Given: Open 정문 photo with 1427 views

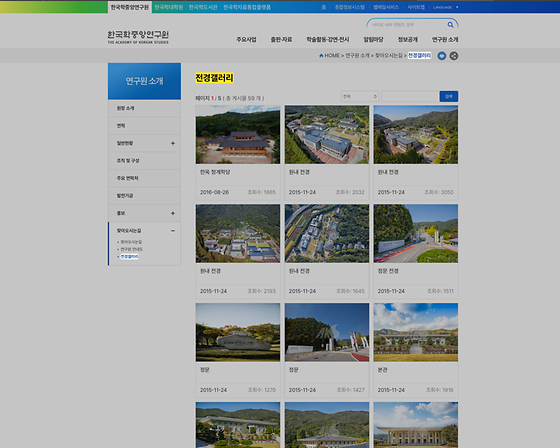Looking at the screenshot, I should tap(327, 333).
